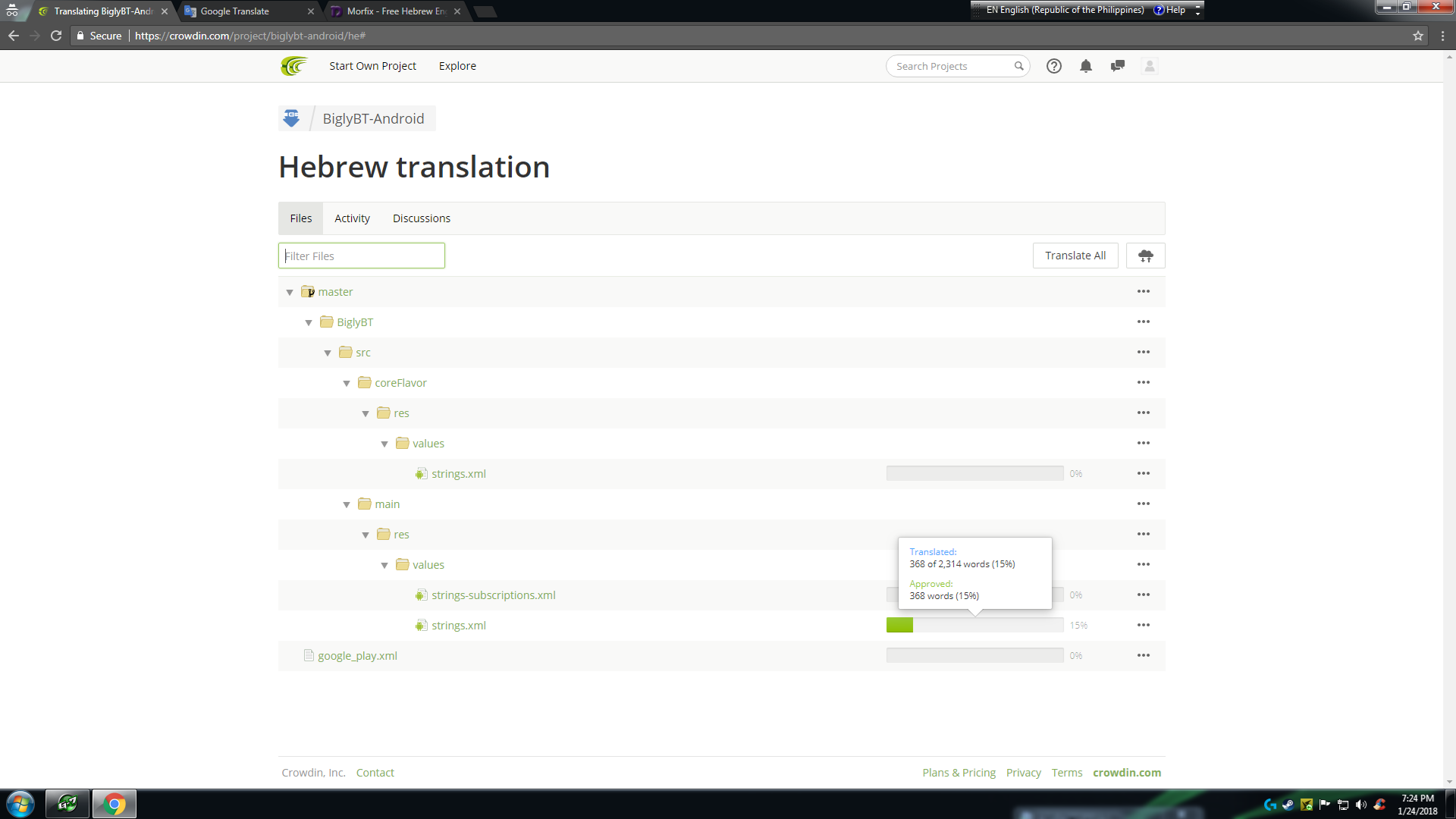The width and height of the screenshot is (1456, 819).
Task: Click Chrome icon in taskbar
Action: pos(115,804)
